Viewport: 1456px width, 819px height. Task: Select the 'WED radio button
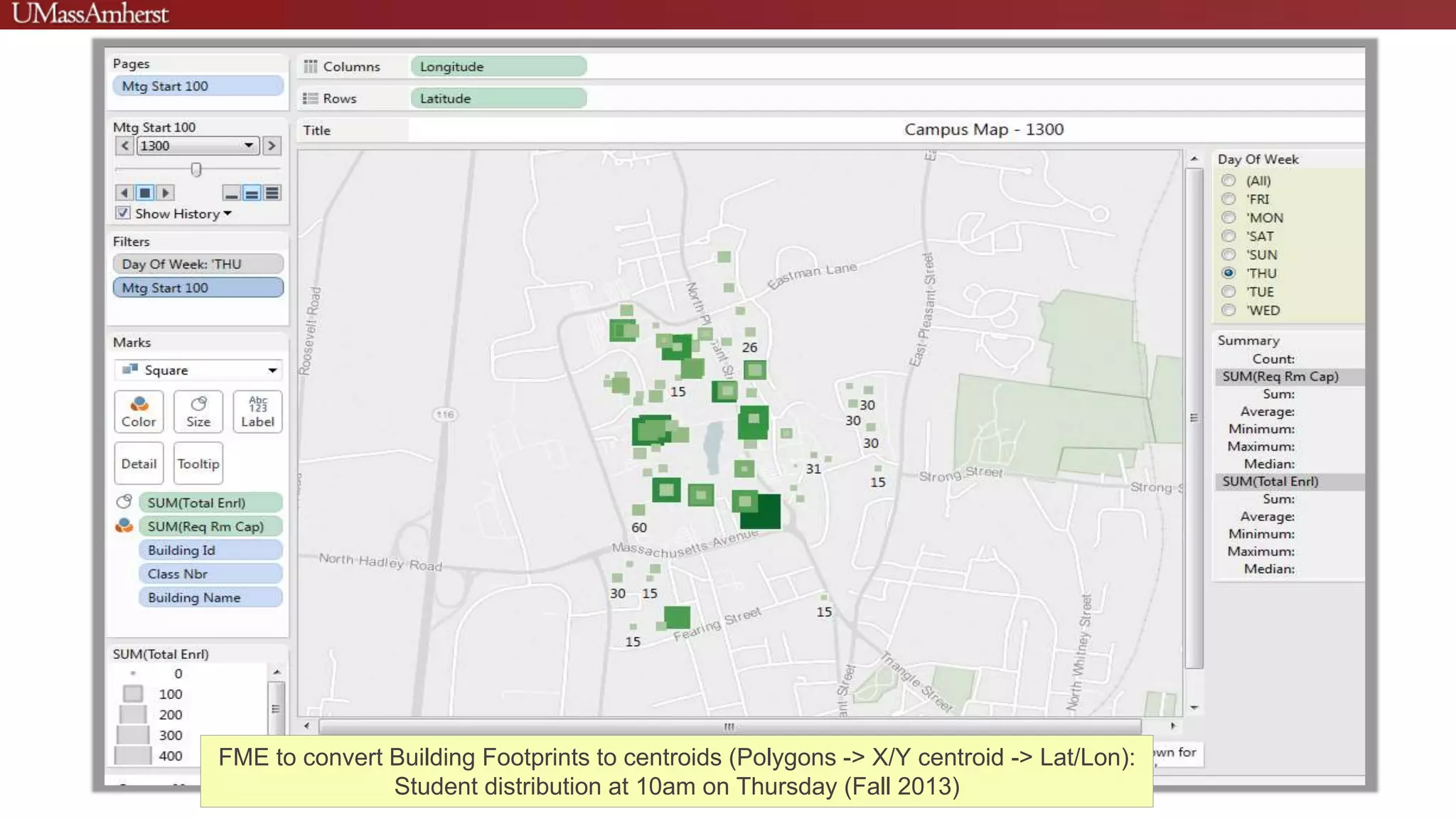[1228, 310]
